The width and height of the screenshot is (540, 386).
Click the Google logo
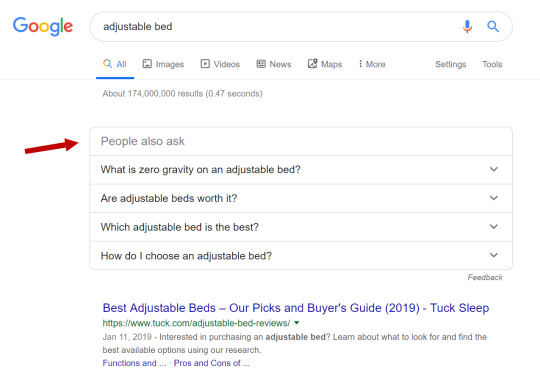click(x=43, y=26)
